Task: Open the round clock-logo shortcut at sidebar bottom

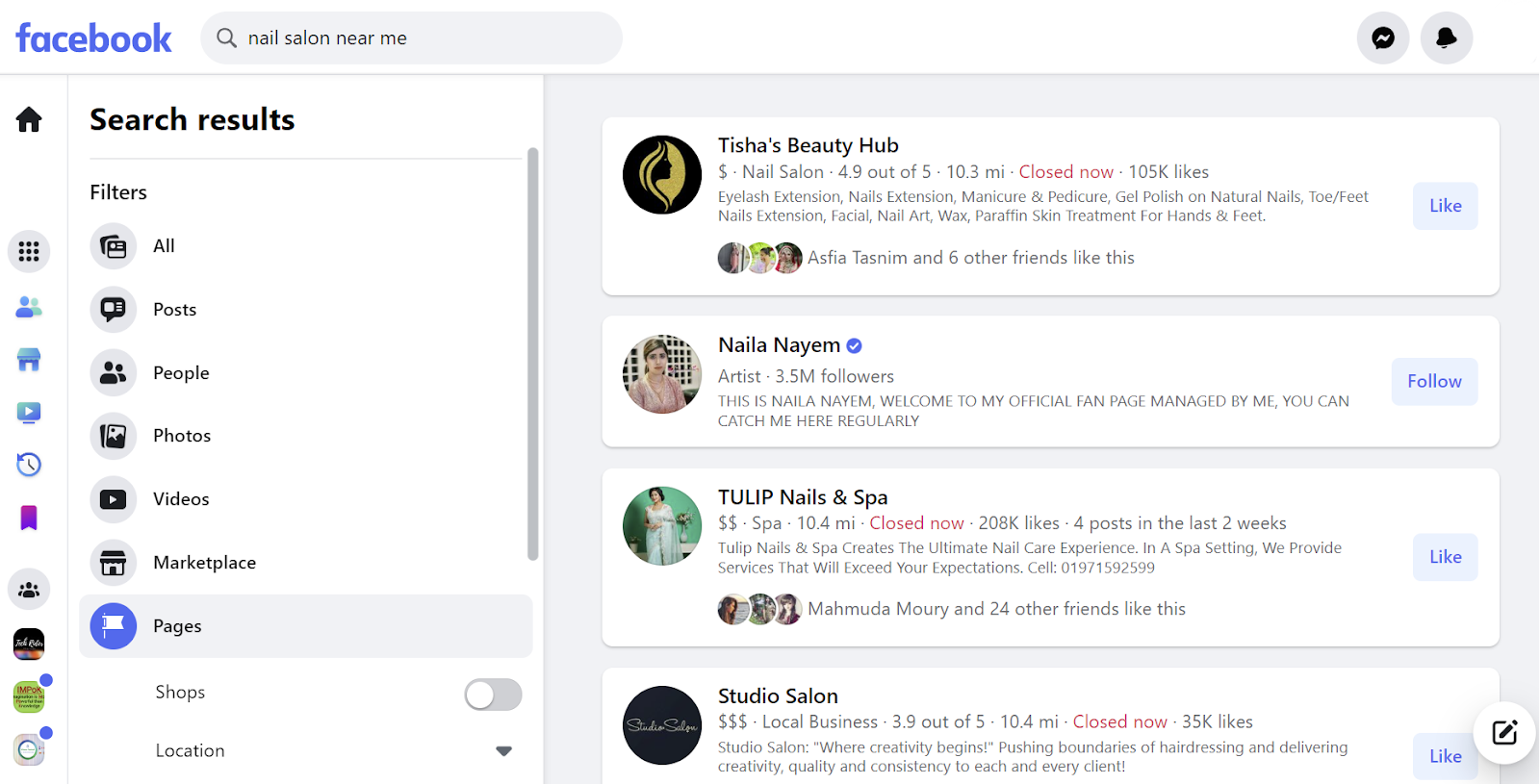Action: 29,749
